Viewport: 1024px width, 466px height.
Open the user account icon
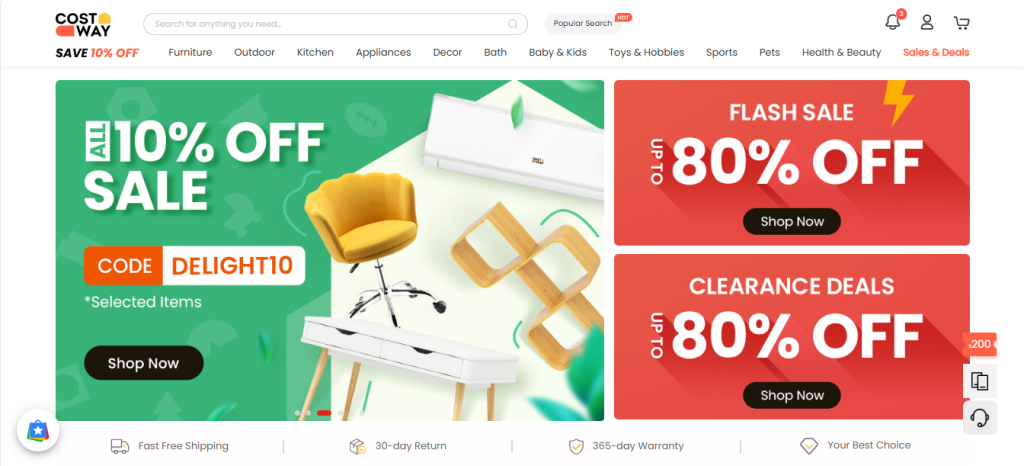pyautogui.click(x=927, y=23)
